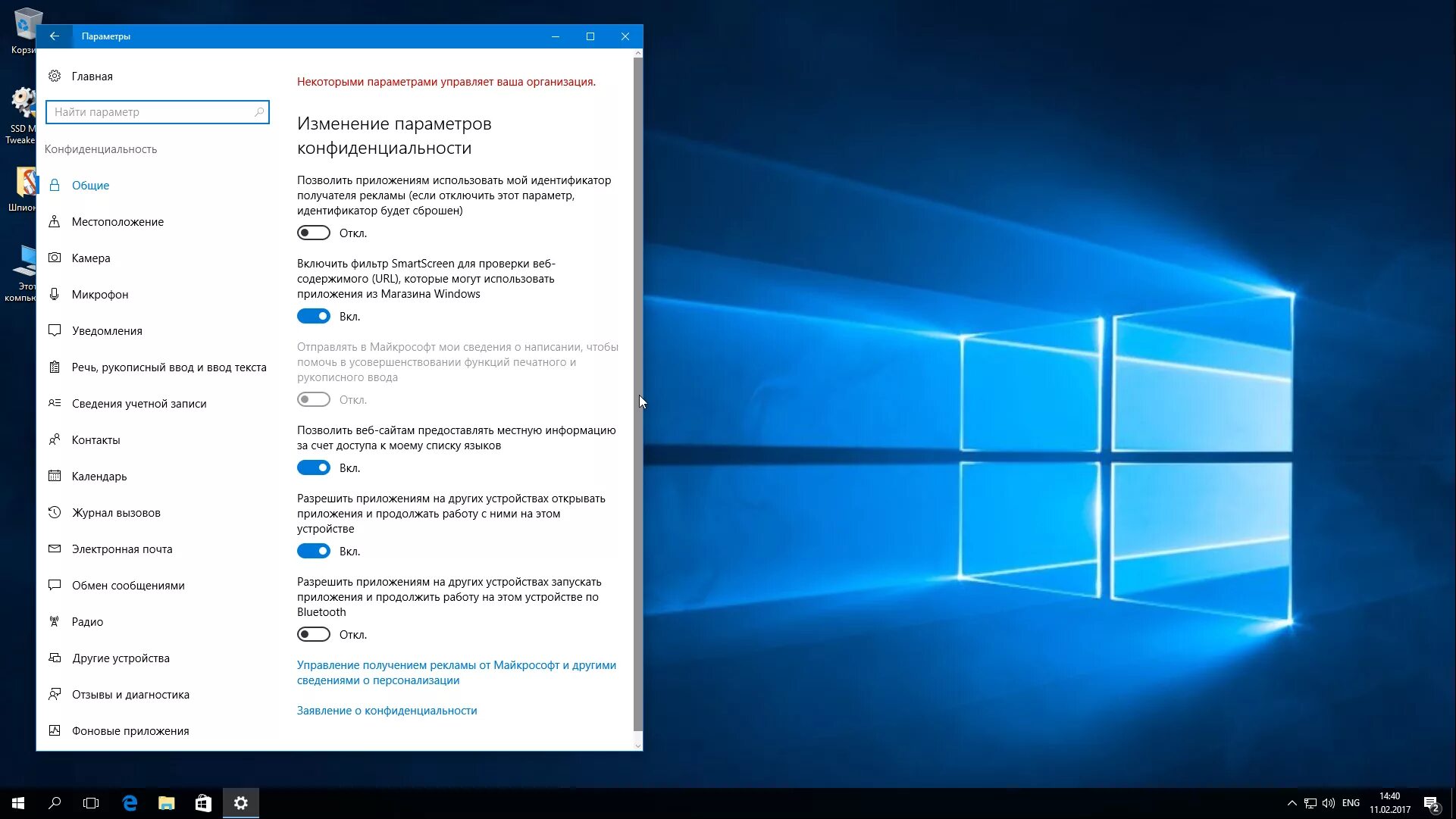The image size is (1456, 819).
Task: Select Журнал вызовов in the sidebar
Action: pos(116,513)
